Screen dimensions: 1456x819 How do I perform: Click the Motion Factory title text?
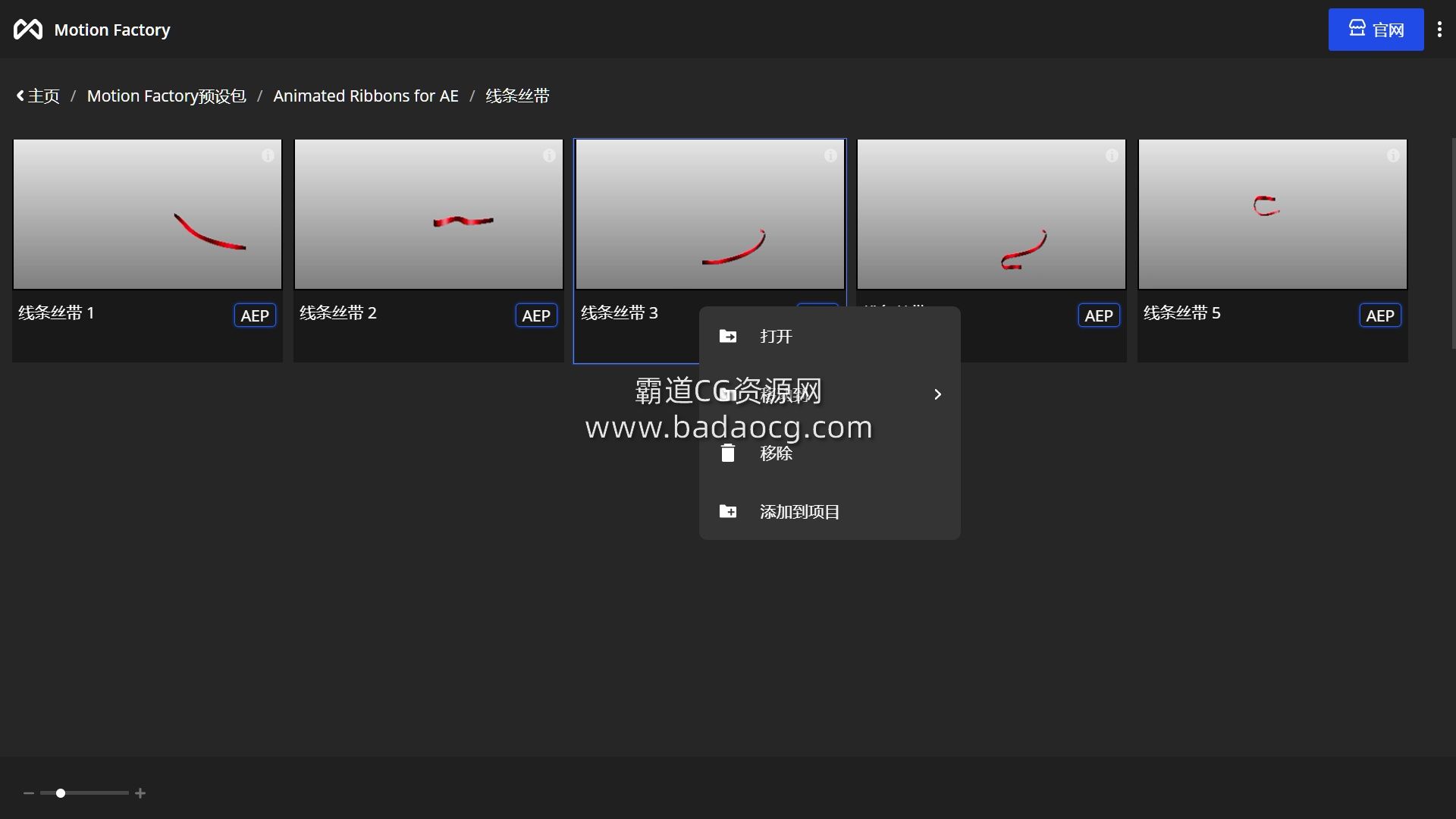tap(112, 30)
